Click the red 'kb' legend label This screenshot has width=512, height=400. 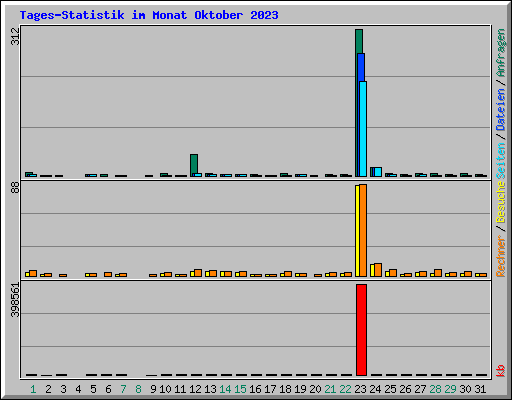click(x=501, y=371)
